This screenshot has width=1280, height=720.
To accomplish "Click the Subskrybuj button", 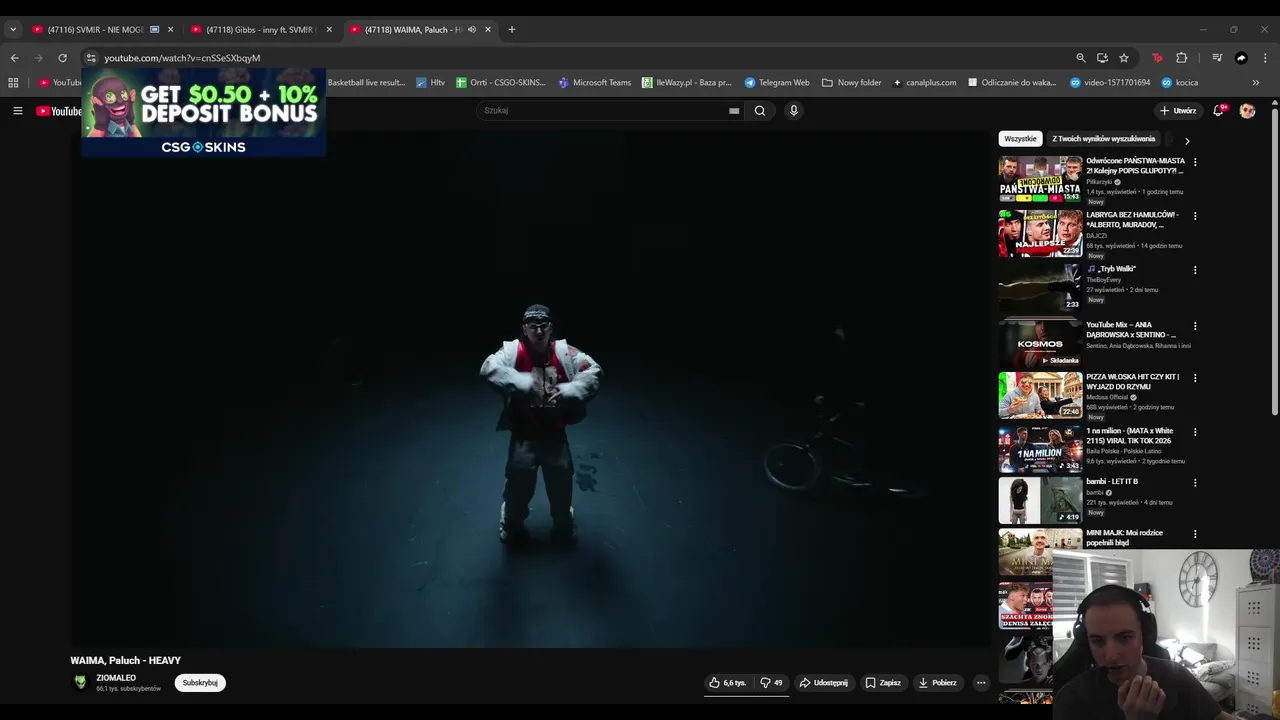I will (200, 683).
